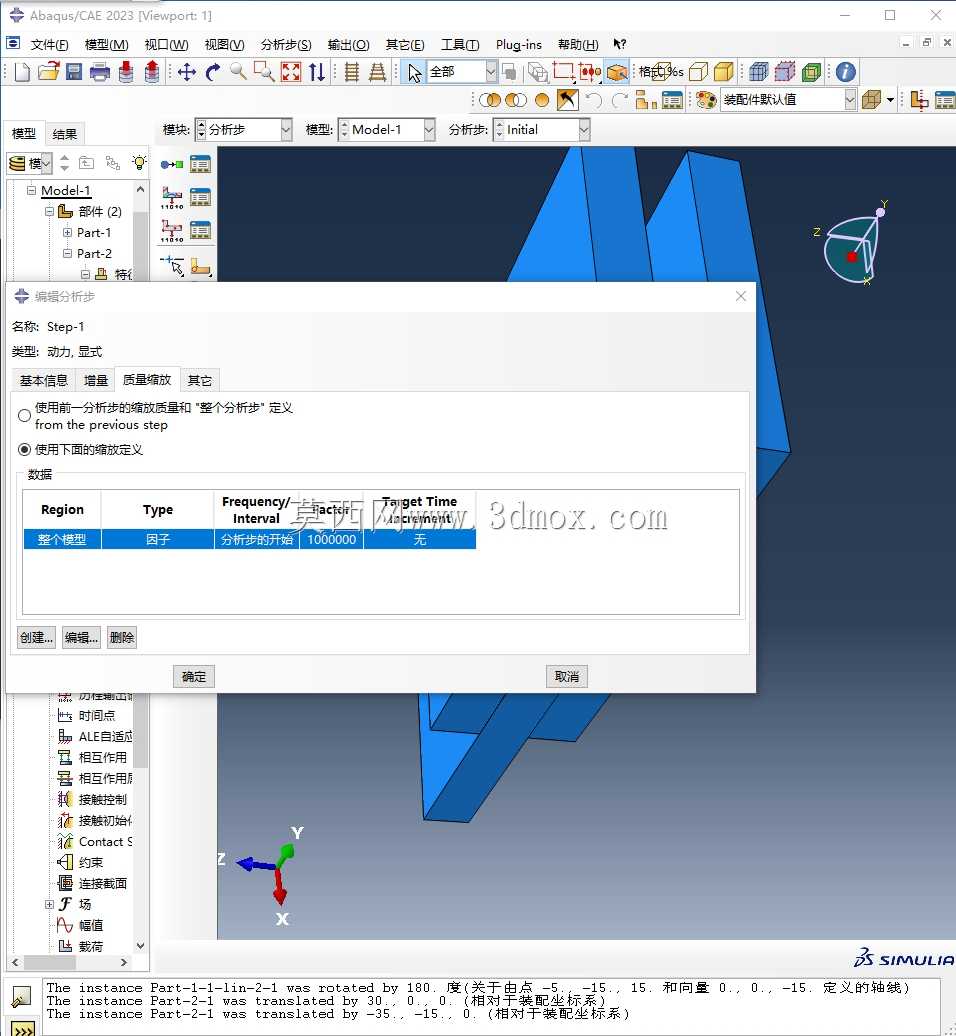Select 'use scaled mass from previous step' option
This screenshot has height=1036, width=956.
[x=24, y=416]
